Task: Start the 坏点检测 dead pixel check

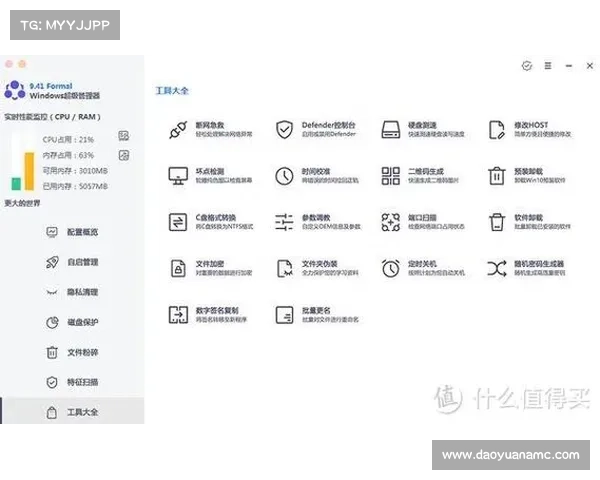Action: [210, 176]
